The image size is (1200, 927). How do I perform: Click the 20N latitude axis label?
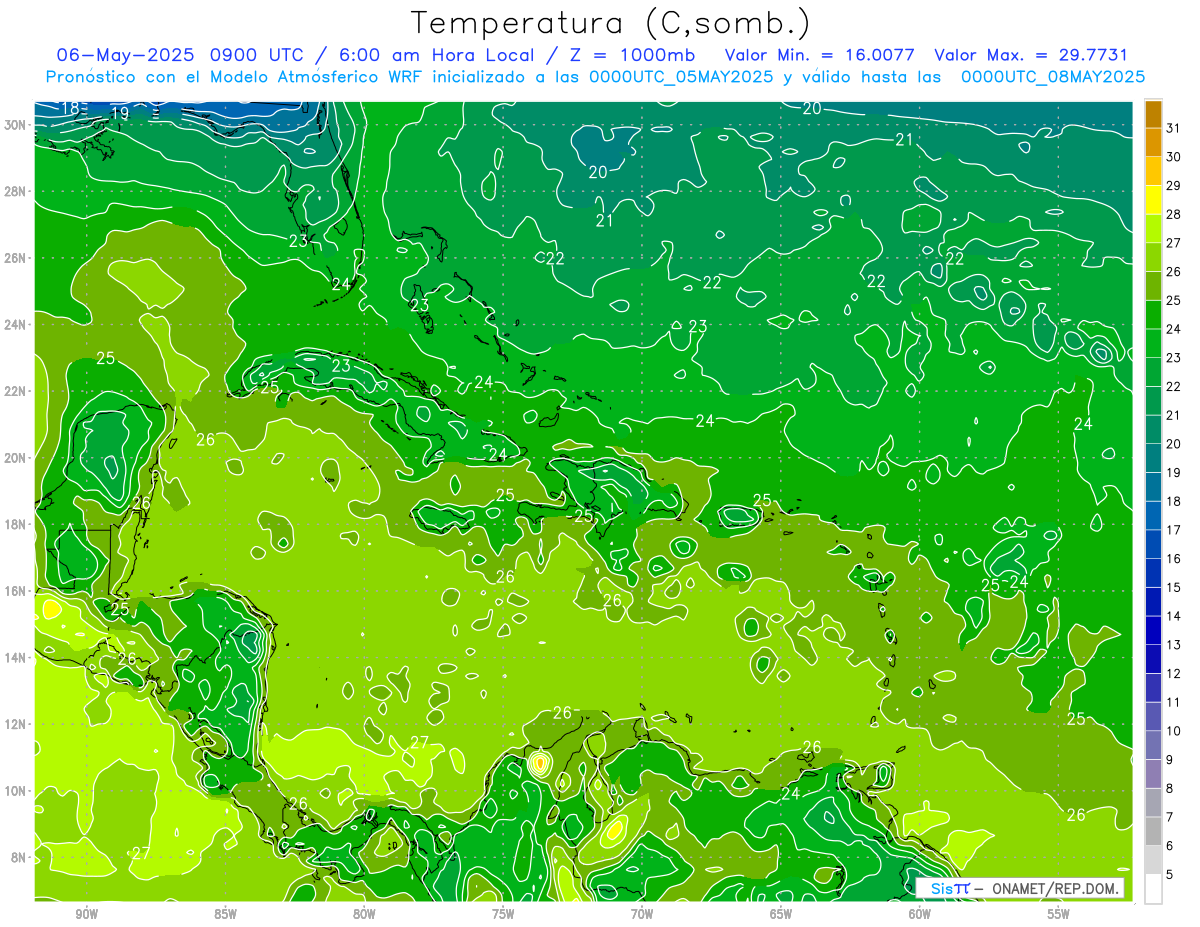click(x=17, y=458)
